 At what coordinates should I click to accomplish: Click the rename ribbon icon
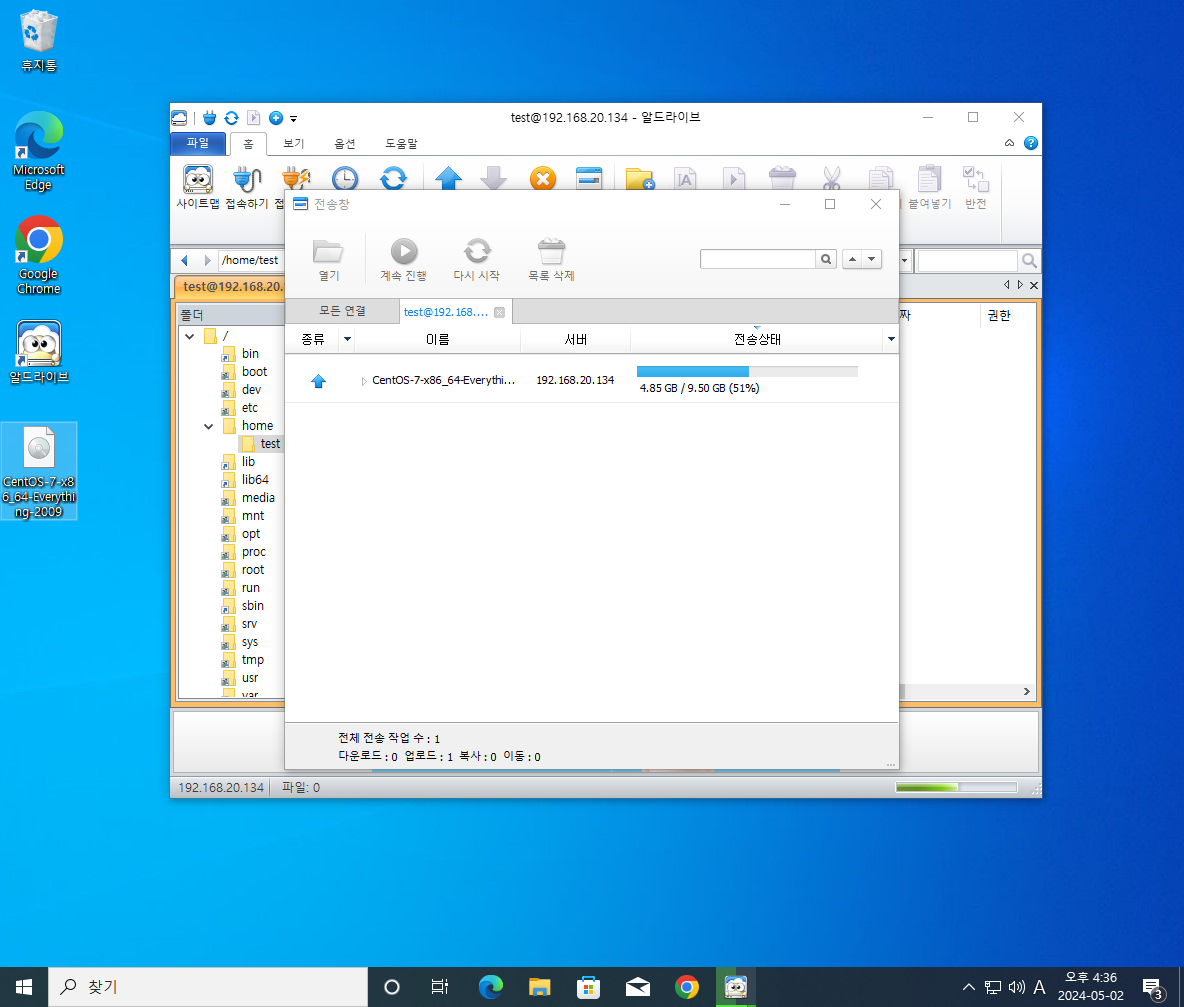686,178
